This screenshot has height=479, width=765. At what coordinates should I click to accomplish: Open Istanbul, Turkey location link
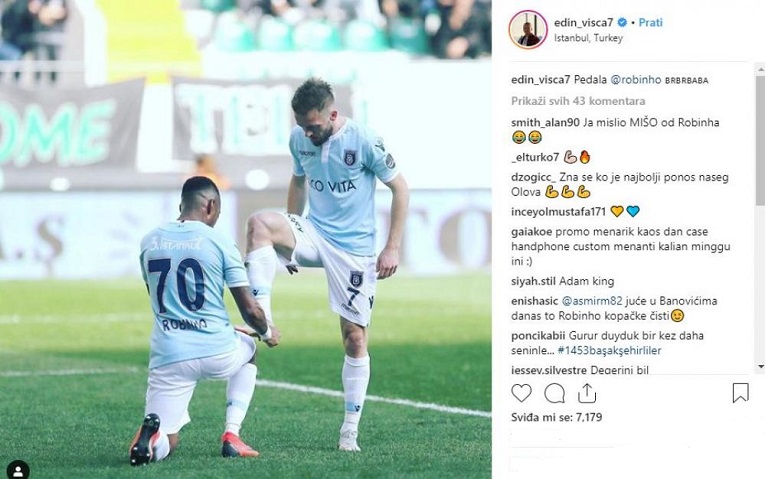tap(588, 38)
